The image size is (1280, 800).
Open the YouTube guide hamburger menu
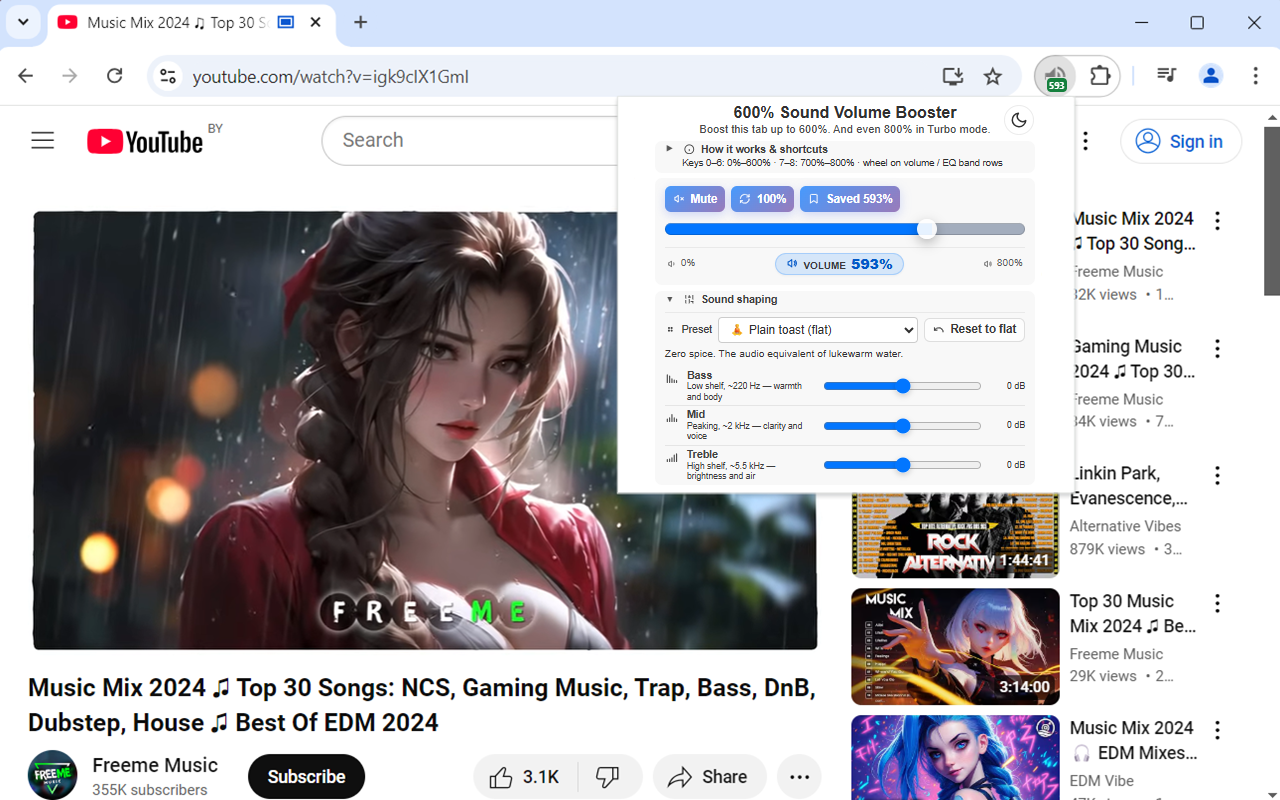43,140
